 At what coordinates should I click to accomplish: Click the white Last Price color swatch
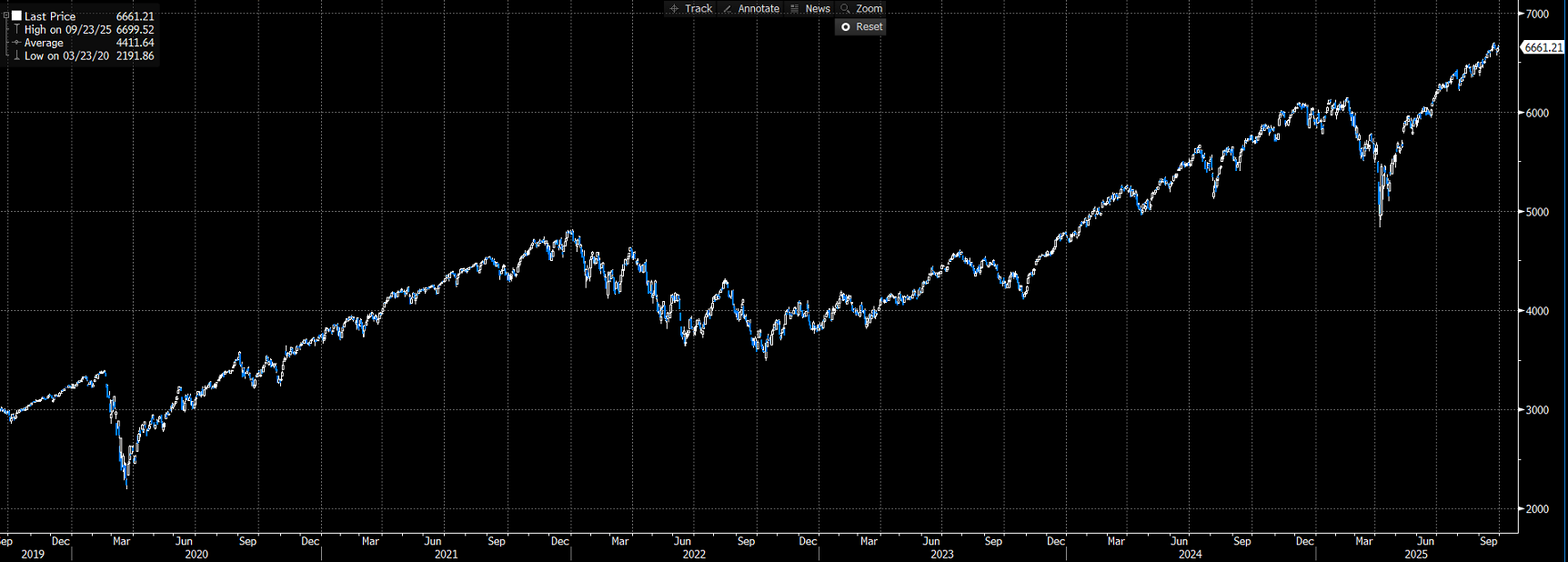[x=16, y=15]
